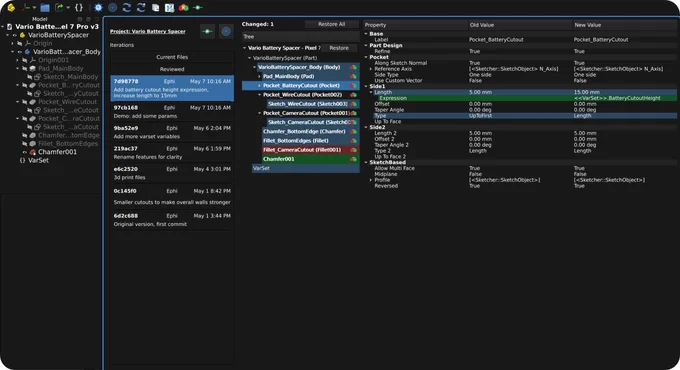Select commit 9ba52e9 Add more varset variables

pos(172,132)
